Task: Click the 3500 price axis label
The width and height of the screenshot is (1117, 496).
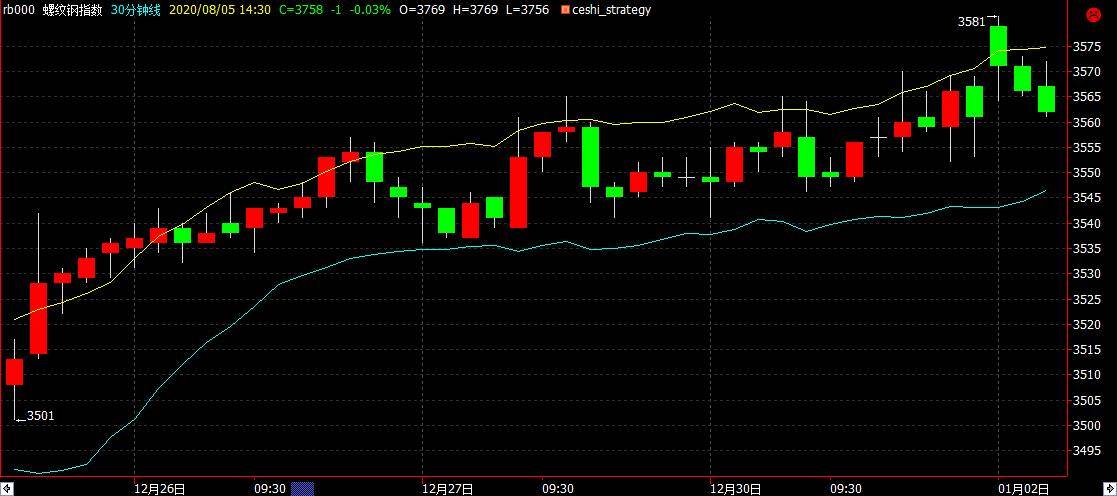Action: (x=1087, y=425)
